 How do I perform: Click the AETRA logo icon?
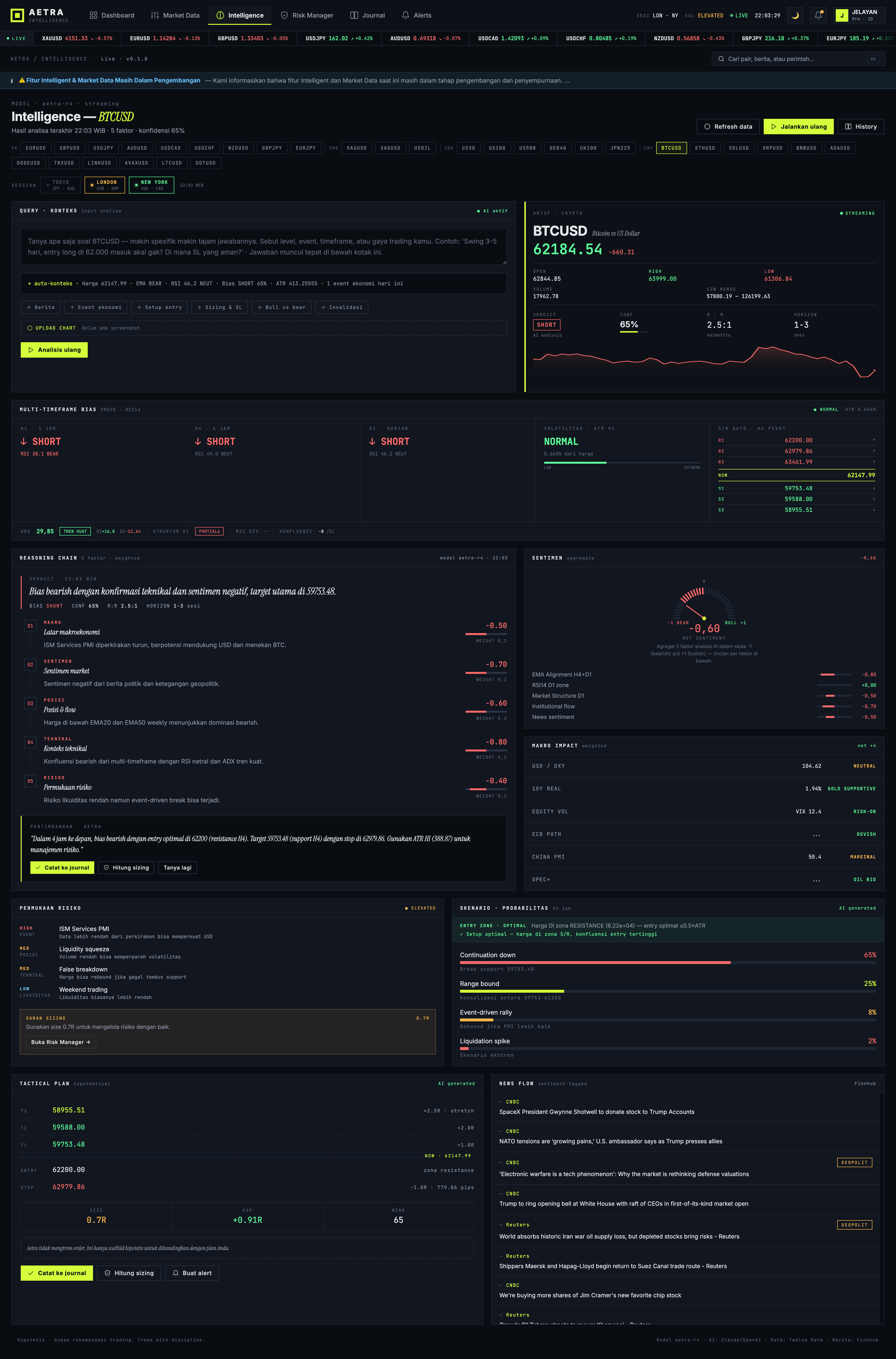click(x=17, y=15)
